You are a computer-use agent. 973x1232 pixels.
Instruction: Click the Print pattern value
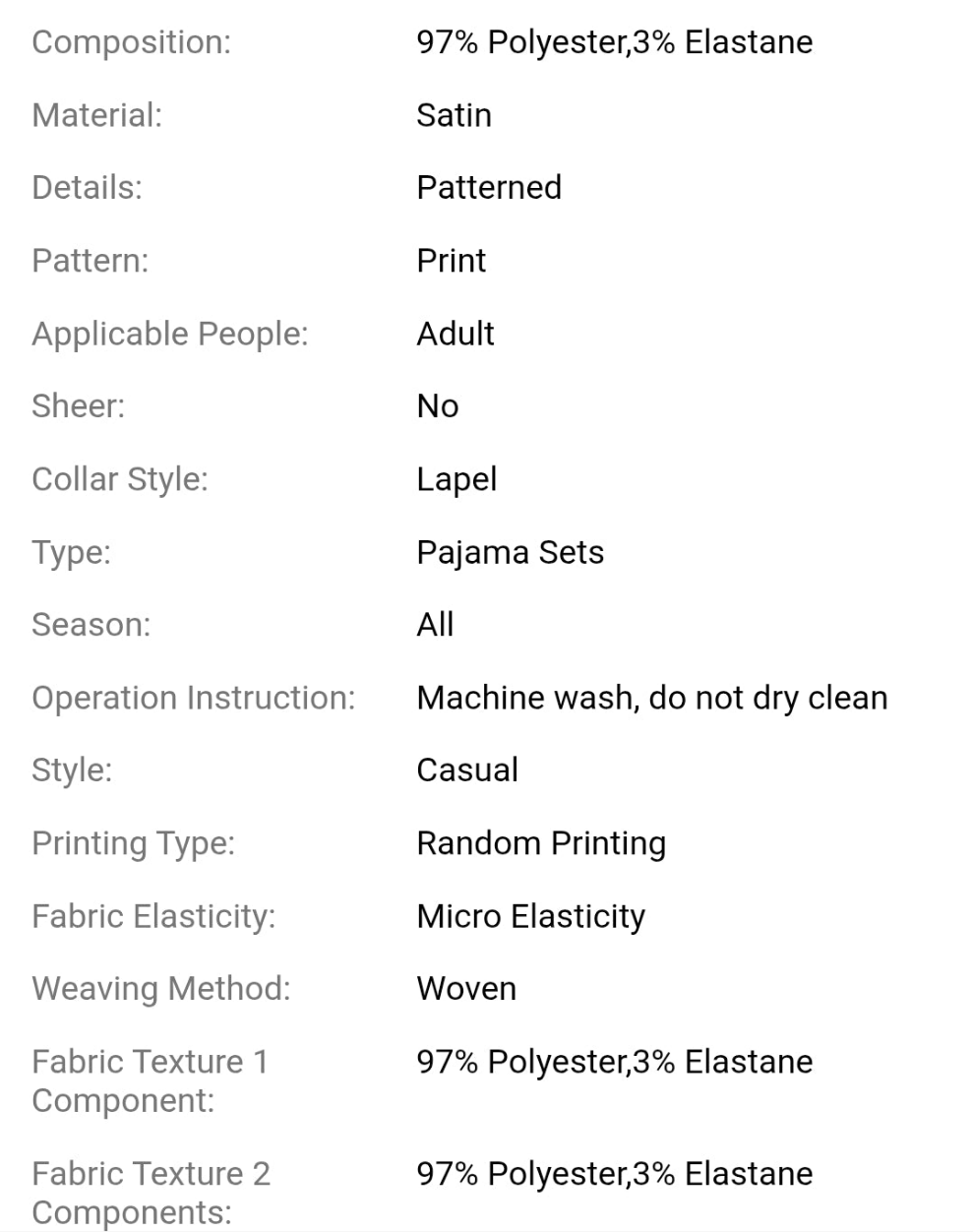pos(451,261)
